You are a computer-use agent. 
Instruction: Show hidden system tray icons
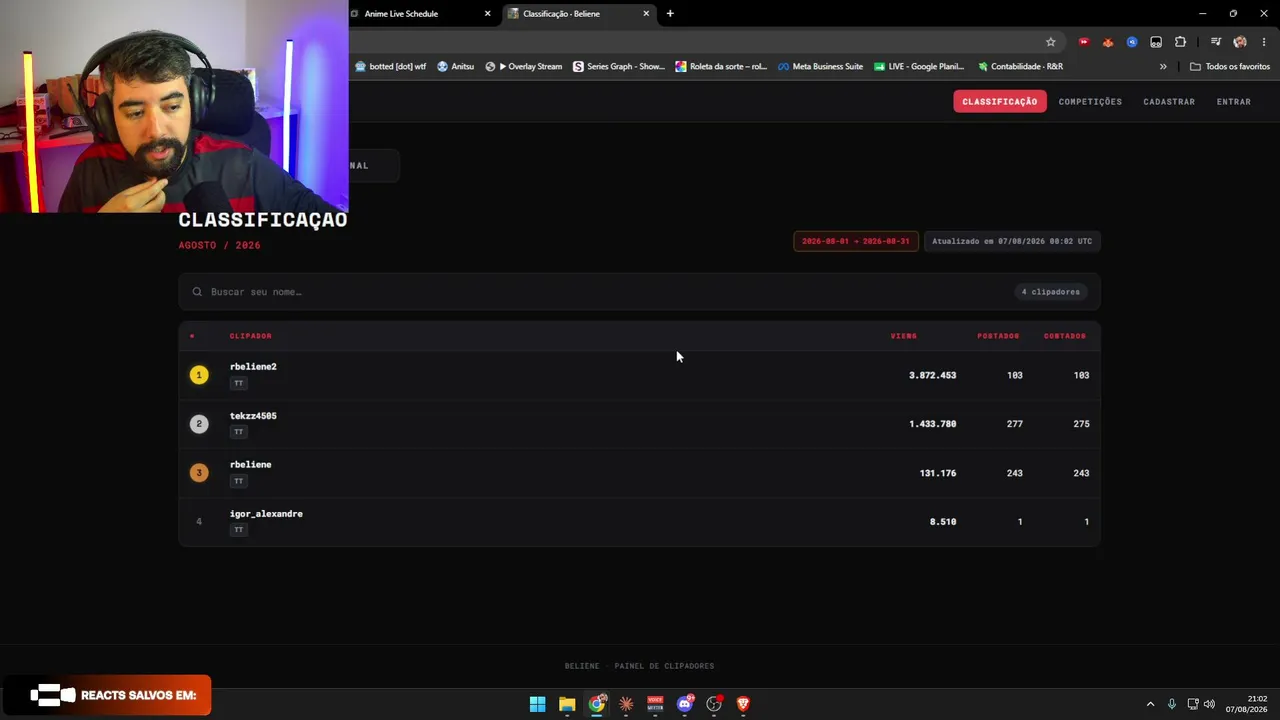point(1150,704)
